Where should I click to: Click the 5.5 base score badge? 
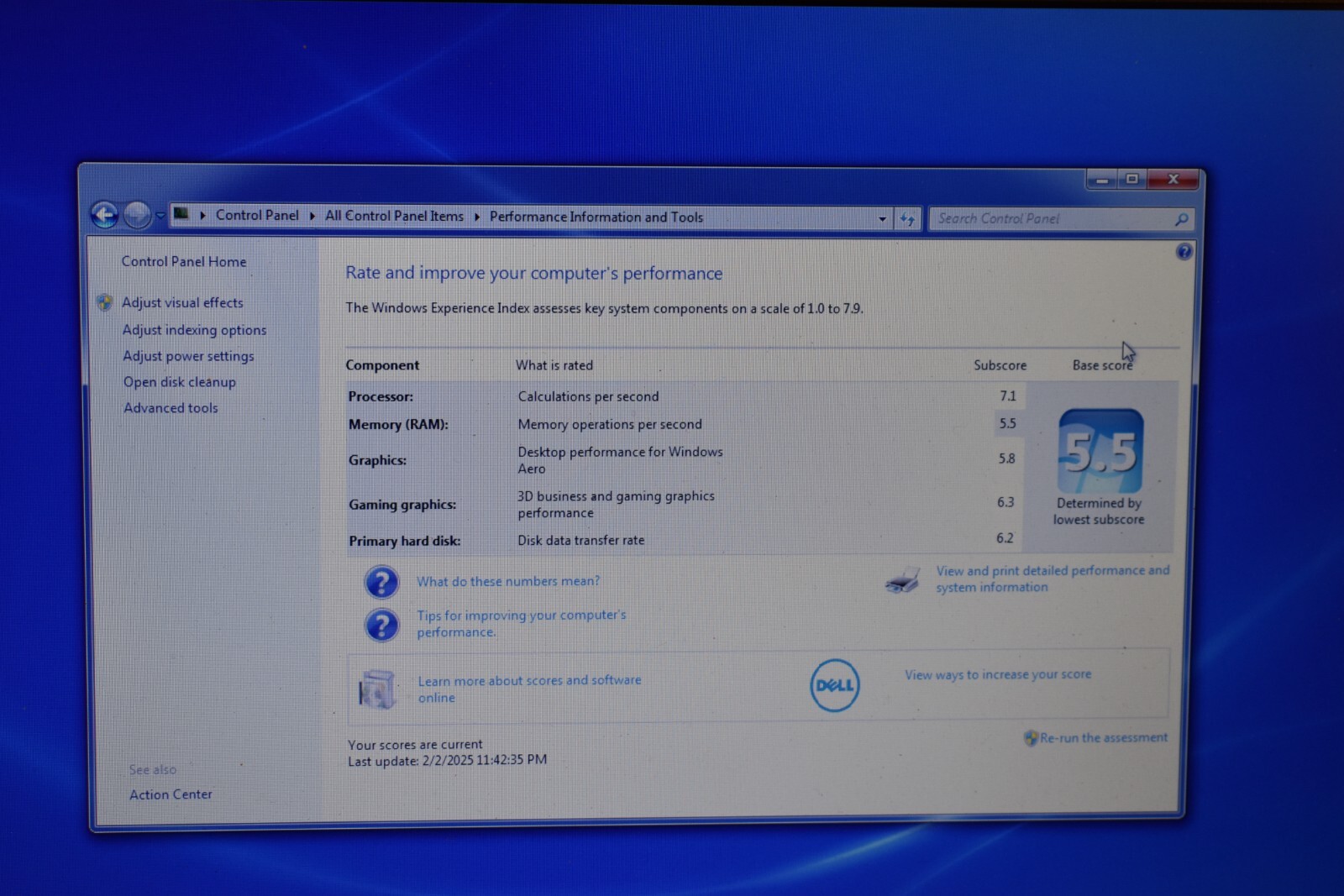(x=1100, y=451)
